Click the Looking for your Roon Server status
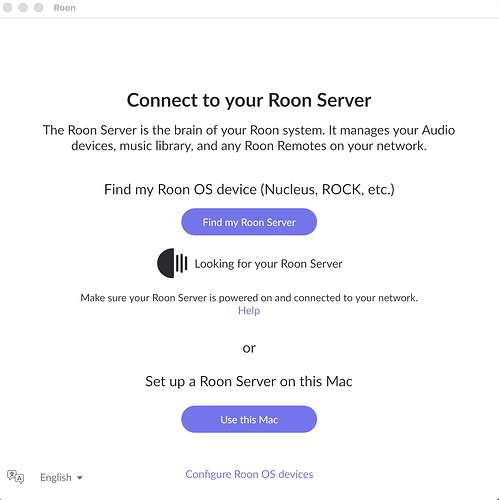Screen dimensions: 499x500 [x=268, y=264]
